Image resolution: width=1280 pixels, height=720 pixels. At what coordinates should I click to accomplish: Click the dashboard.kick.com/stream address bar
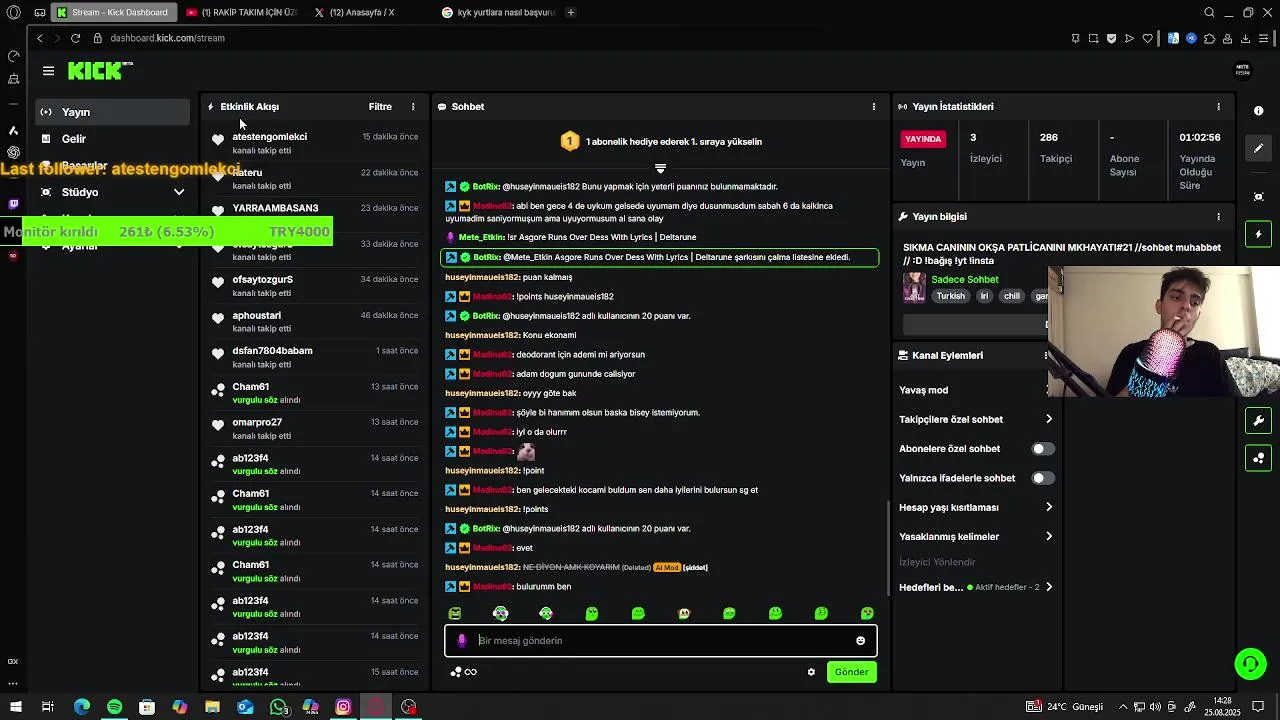(167, 38)
